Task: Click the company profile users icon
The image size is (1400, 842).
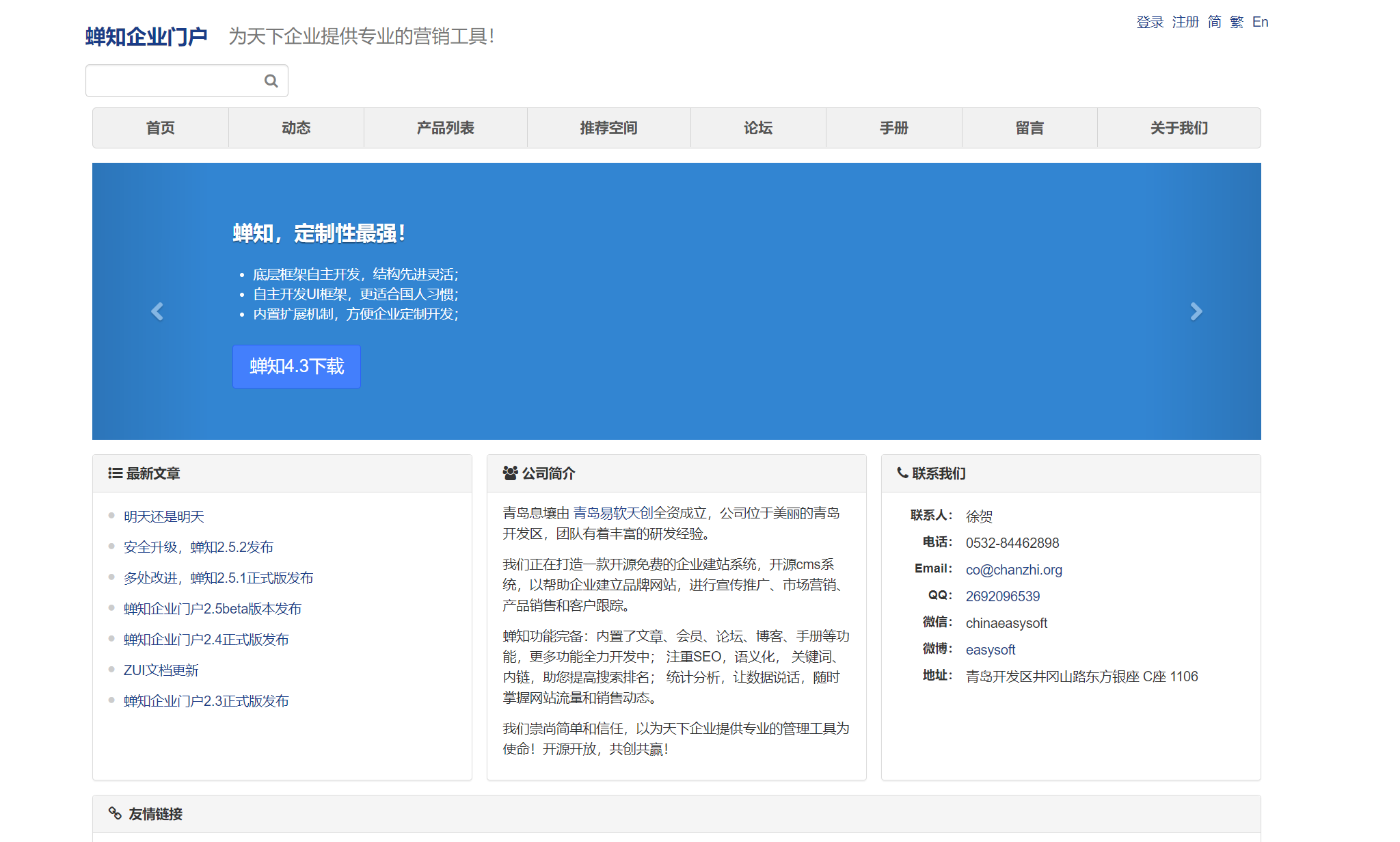Action: tap(510, 473)
